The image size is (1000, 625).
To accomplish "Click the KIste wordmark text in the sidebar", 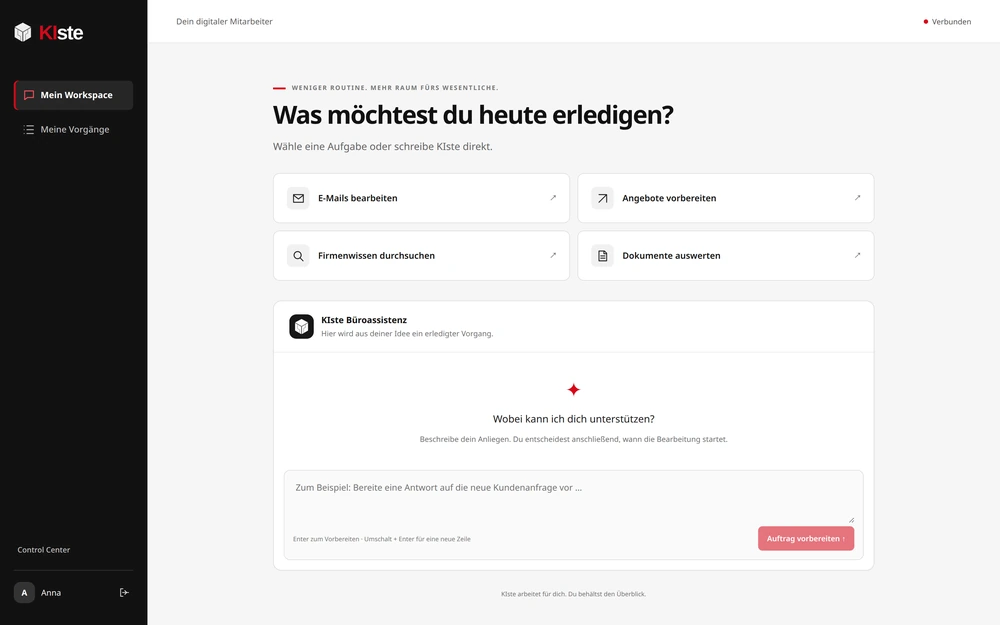I will 61,33.
